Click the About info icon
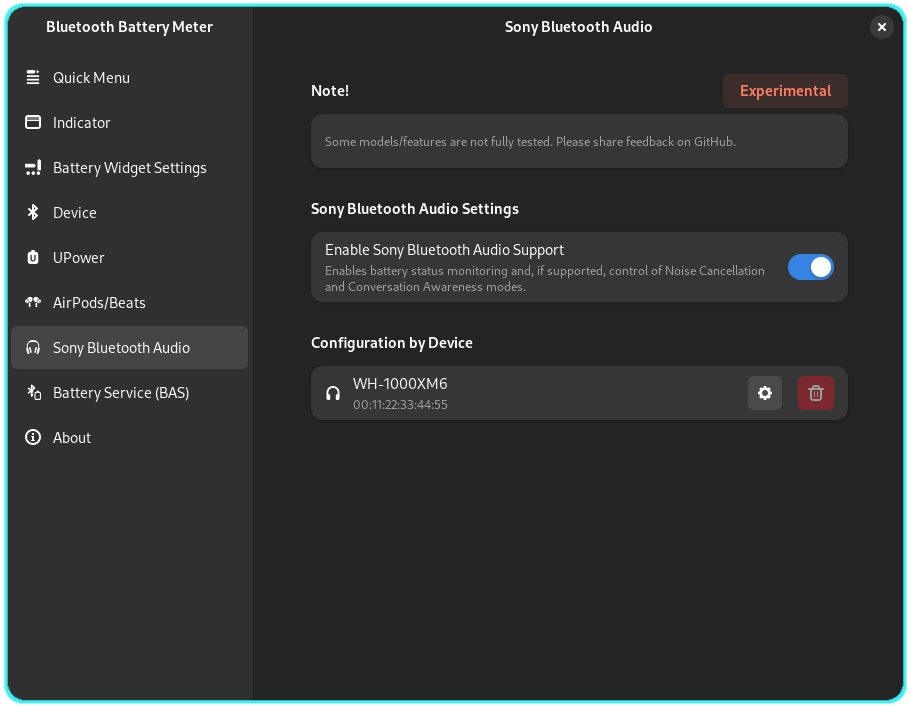 click(33, 438)
